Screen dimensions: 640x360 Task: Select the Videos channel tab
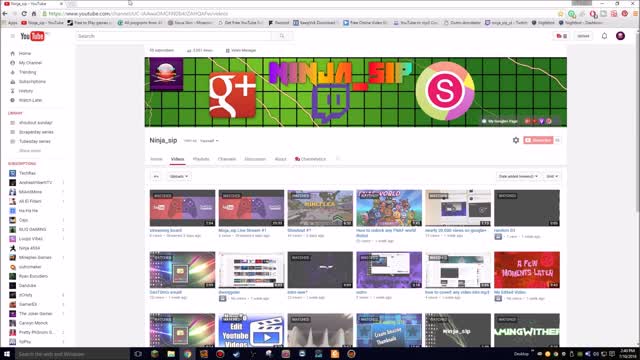click(177, 159)
